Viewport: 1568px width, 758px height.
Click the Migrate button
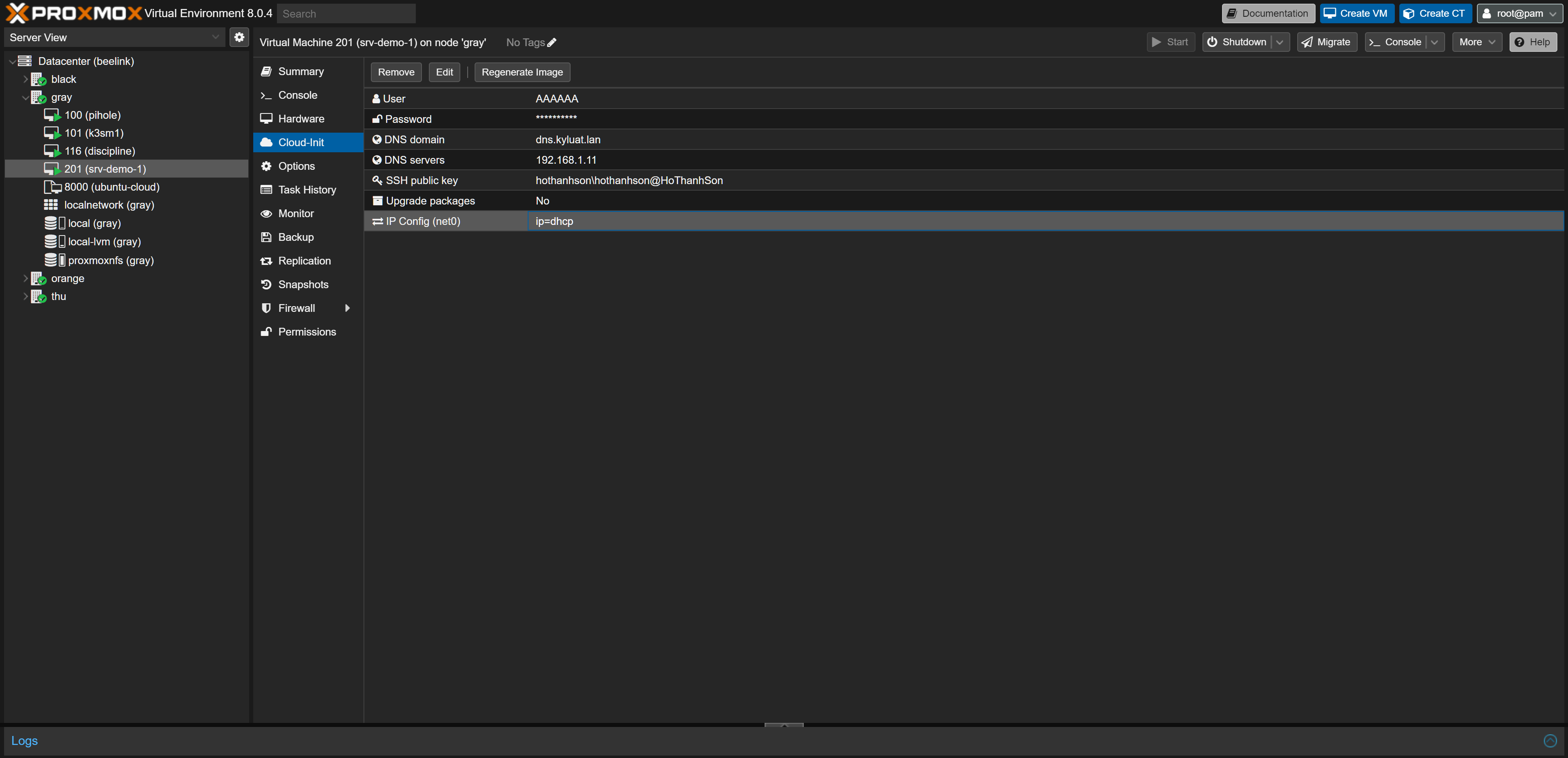1327,42
